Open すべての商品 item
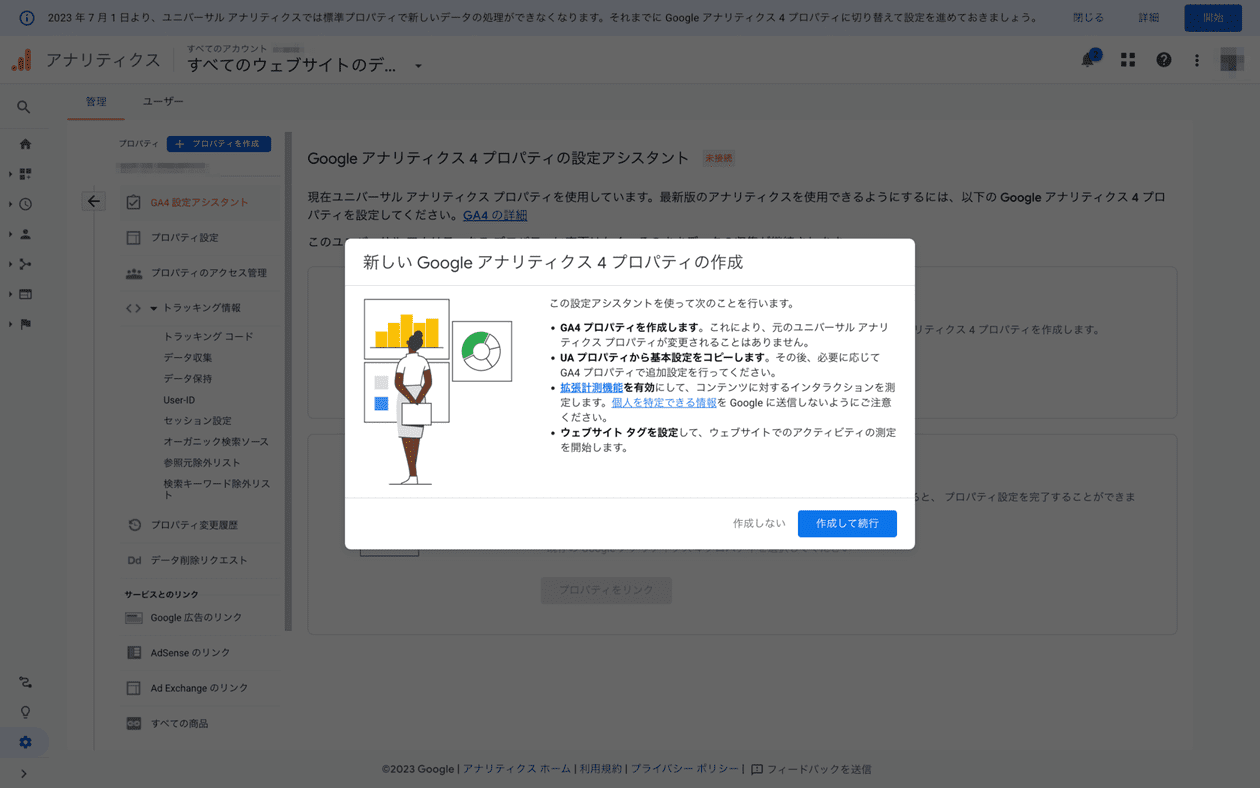The height and width of the screenshot is (788, 1260). tap(180, 723)
